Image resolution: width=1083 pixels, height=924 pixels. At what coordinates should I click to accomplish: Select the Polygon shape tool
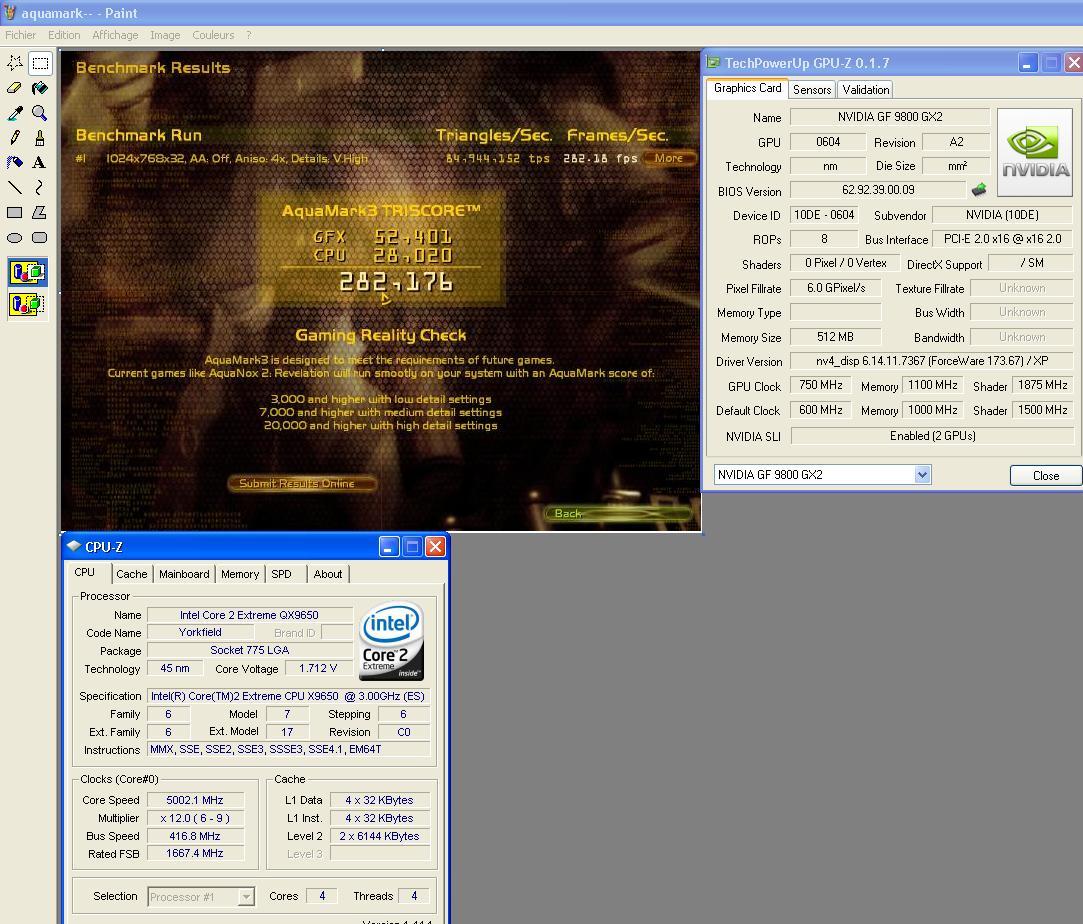click(x=40, y=213)
